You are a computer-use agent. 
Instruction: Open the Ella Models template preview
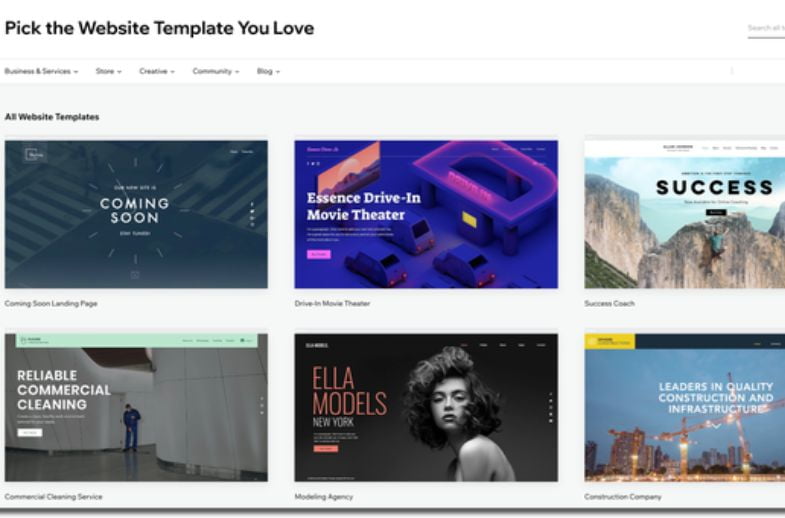pos(426,407)
